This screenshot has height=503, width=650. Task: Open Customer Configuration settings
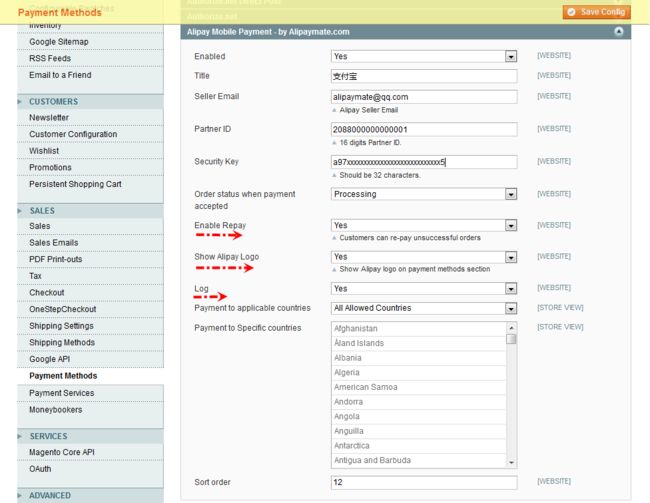(x=90, y=134)
